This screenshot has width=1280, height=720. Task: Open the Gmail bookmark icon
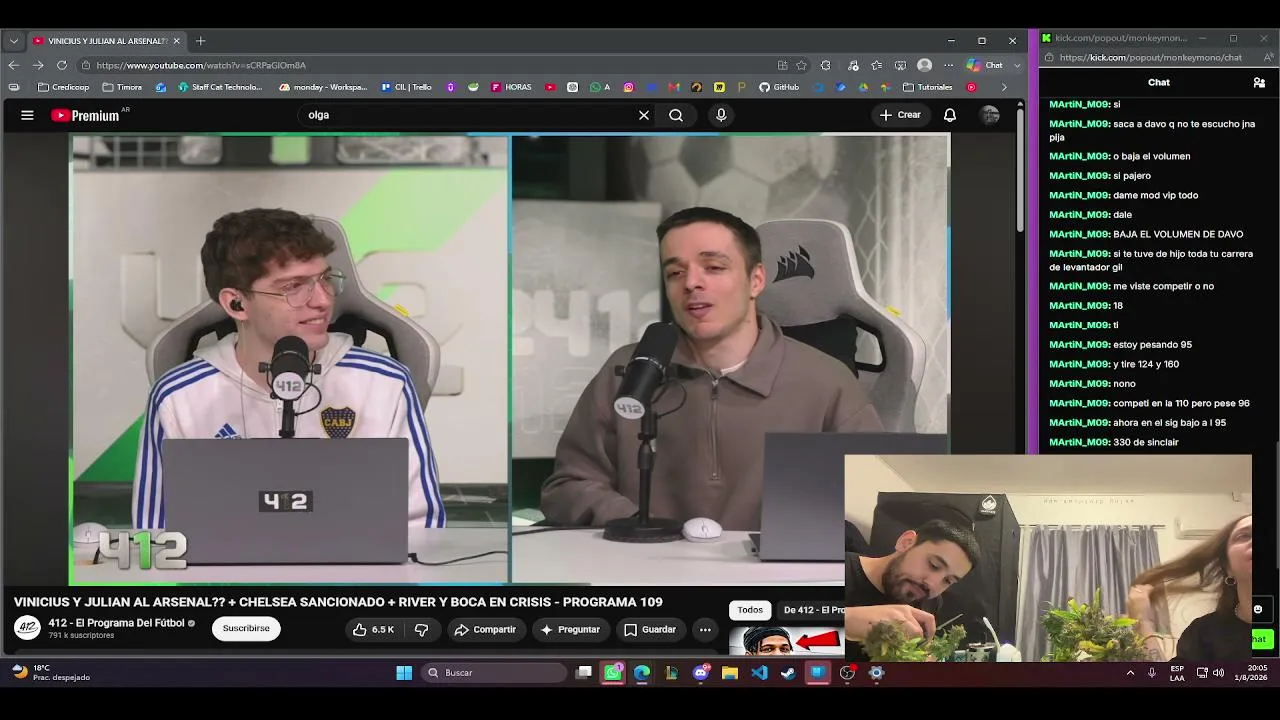coord(674,87)
